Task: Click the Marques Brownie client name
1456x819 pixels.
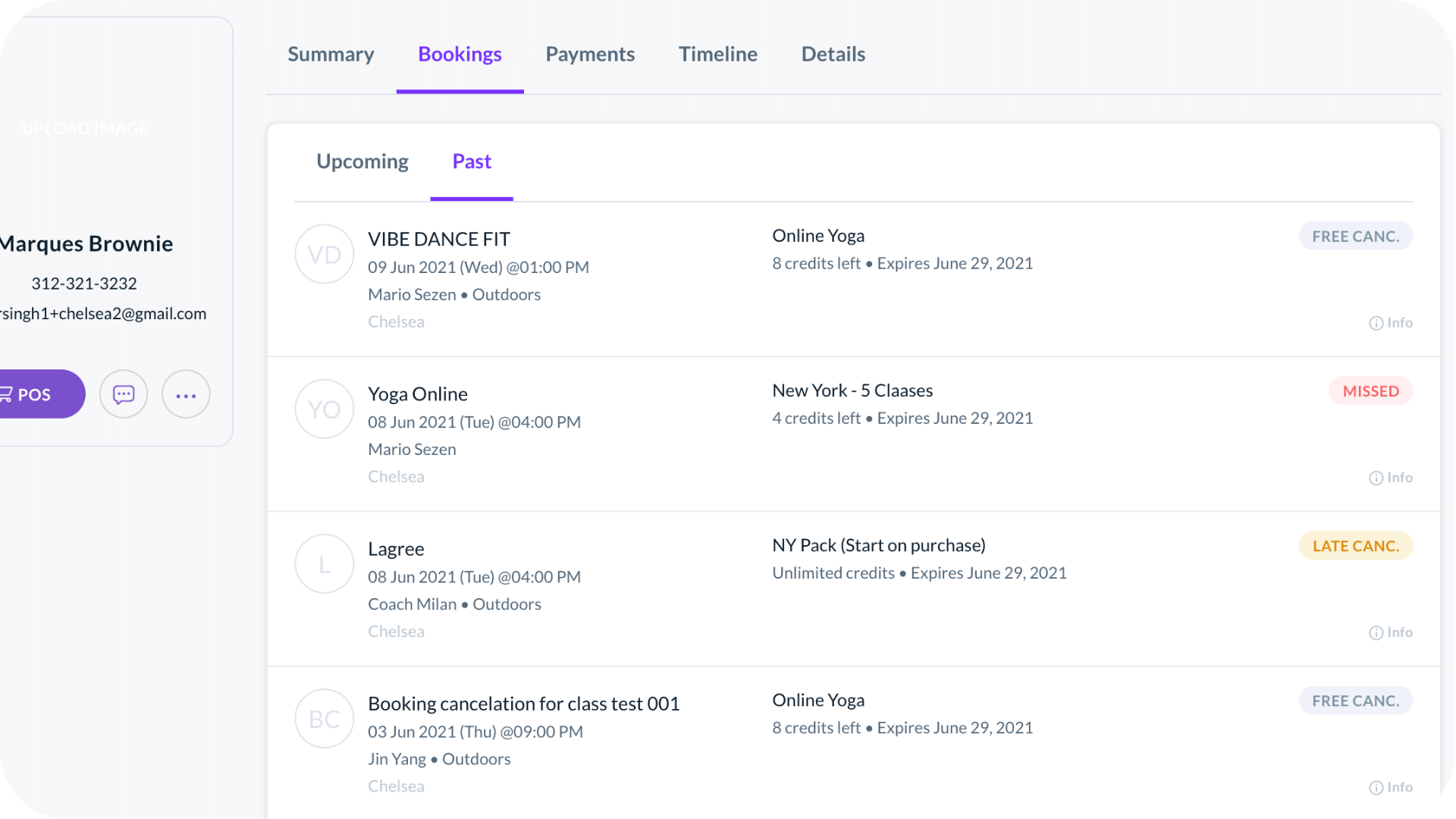Action: [86, 243]
